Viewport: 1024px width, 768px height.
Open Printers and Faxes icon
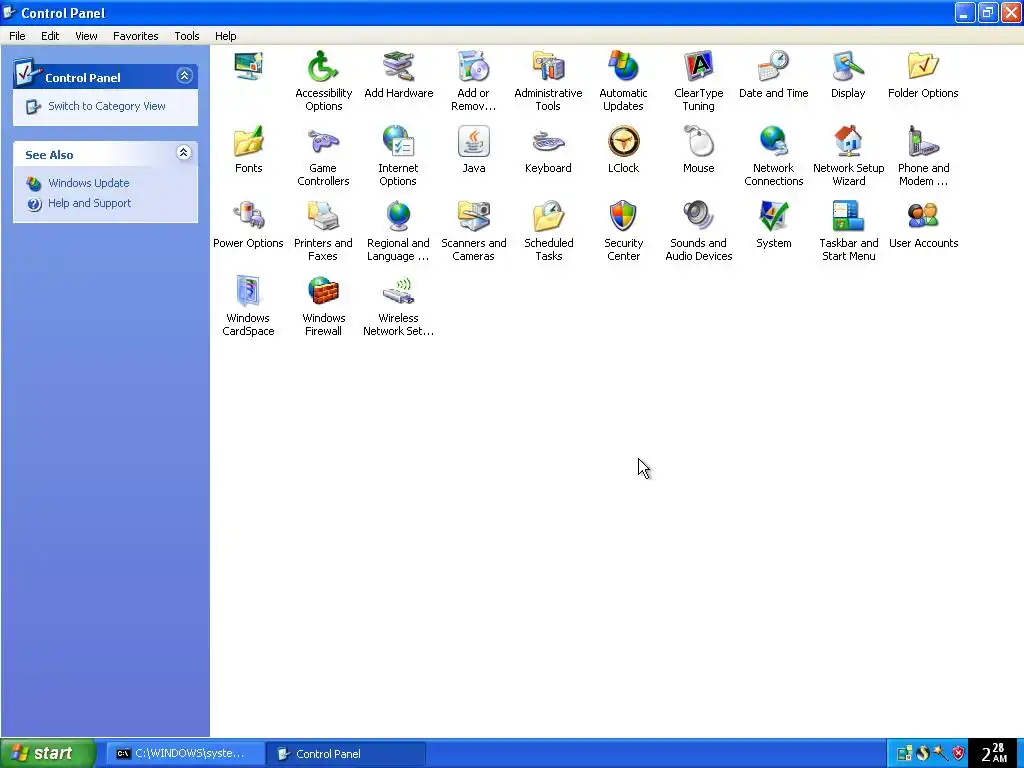coord(323,216)
